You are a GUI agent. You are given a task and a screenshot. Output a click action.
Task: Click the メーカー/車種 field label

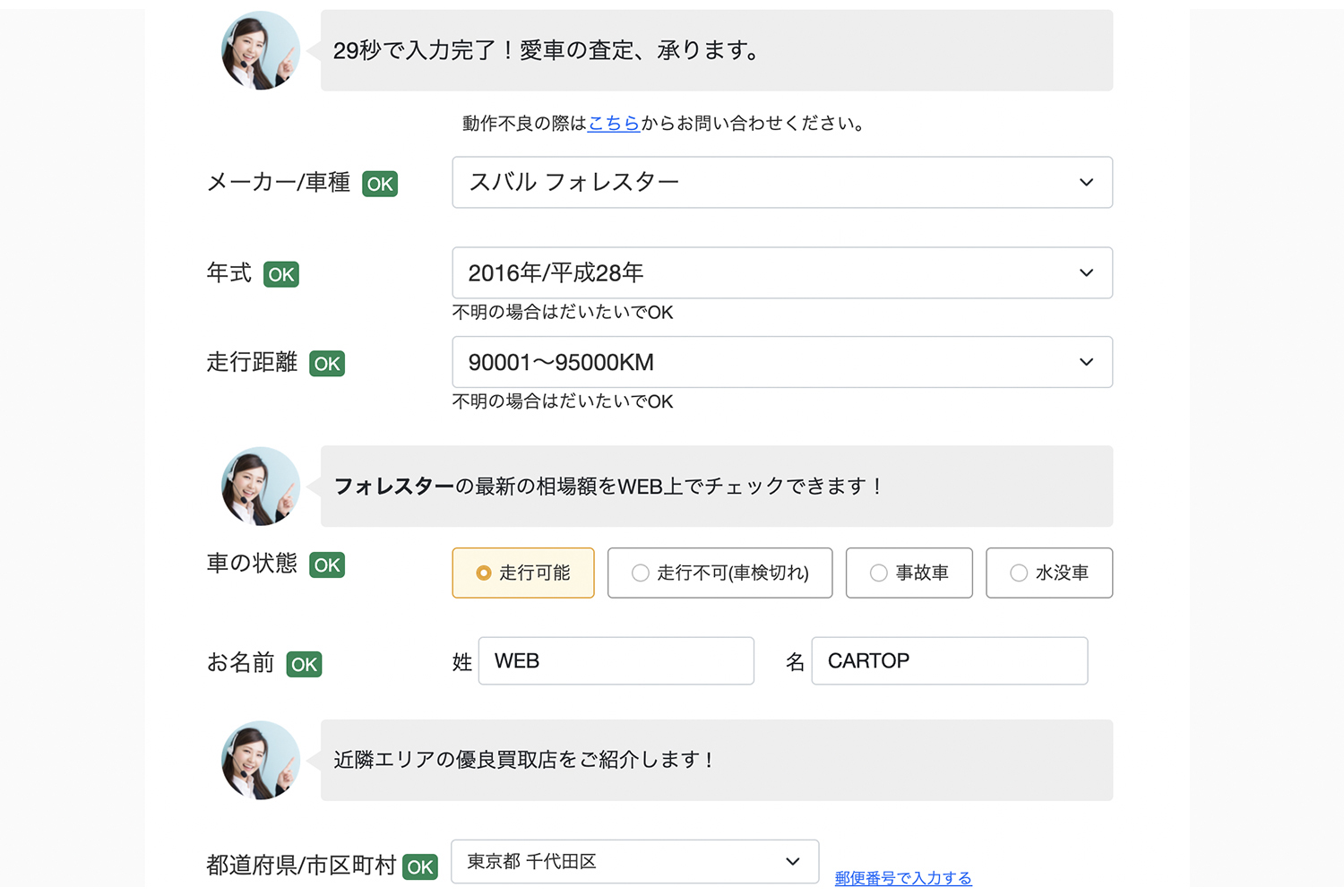279,183
